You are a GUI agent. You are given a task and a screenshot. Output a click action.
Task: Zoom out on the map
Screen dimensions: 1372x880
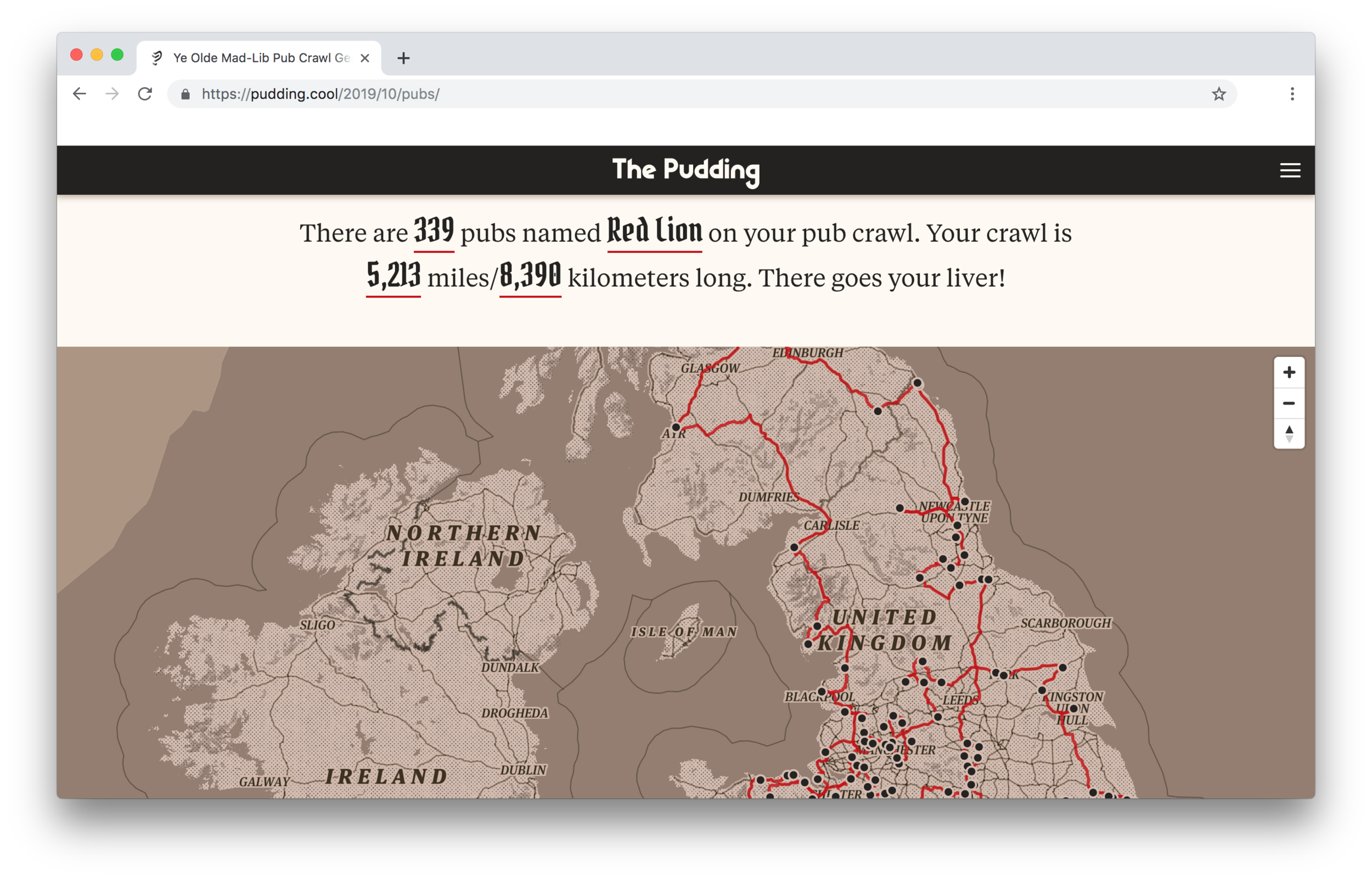1289,403
